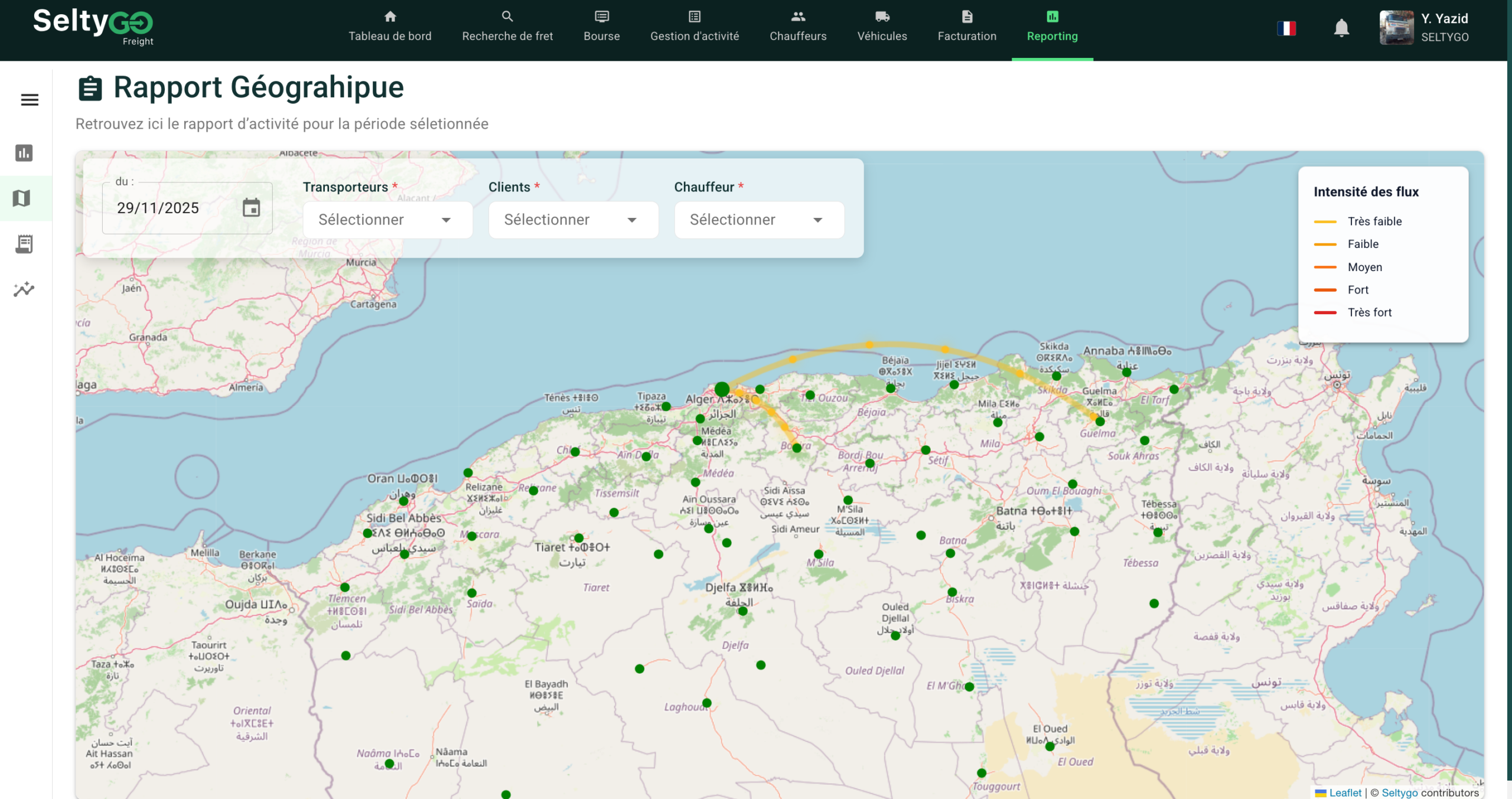
Task: Expand the Transporteurs dropdown
Action: point(387,220)
